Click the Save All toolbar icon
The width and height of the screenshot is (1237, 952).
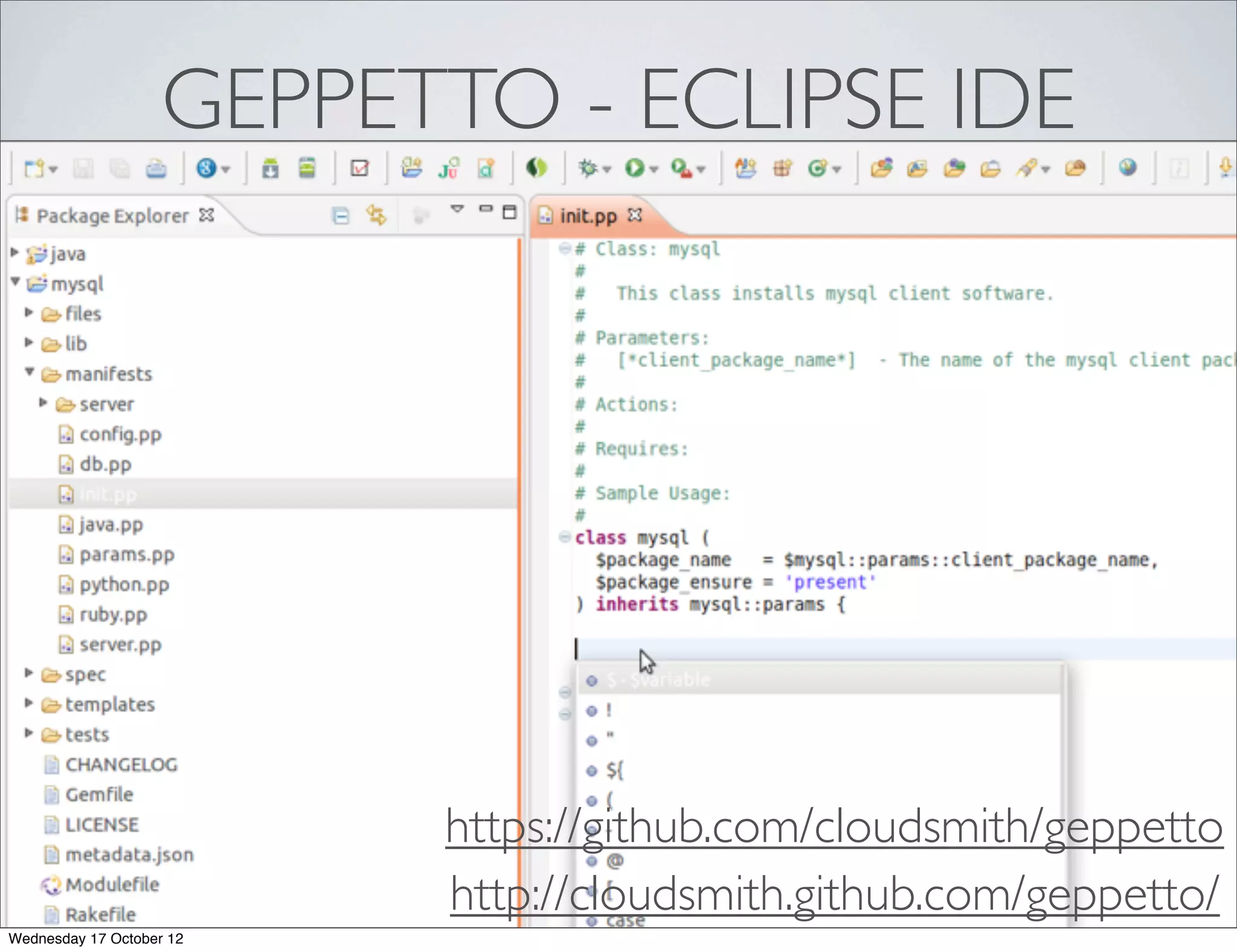click(120, 169)
